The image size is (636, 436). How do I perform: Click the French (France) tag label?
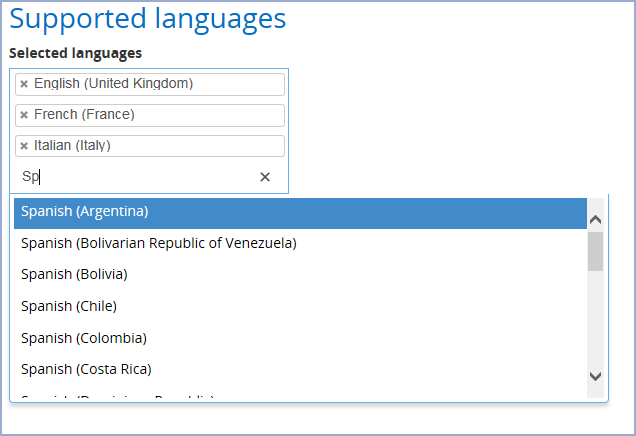tap(84, 115)
